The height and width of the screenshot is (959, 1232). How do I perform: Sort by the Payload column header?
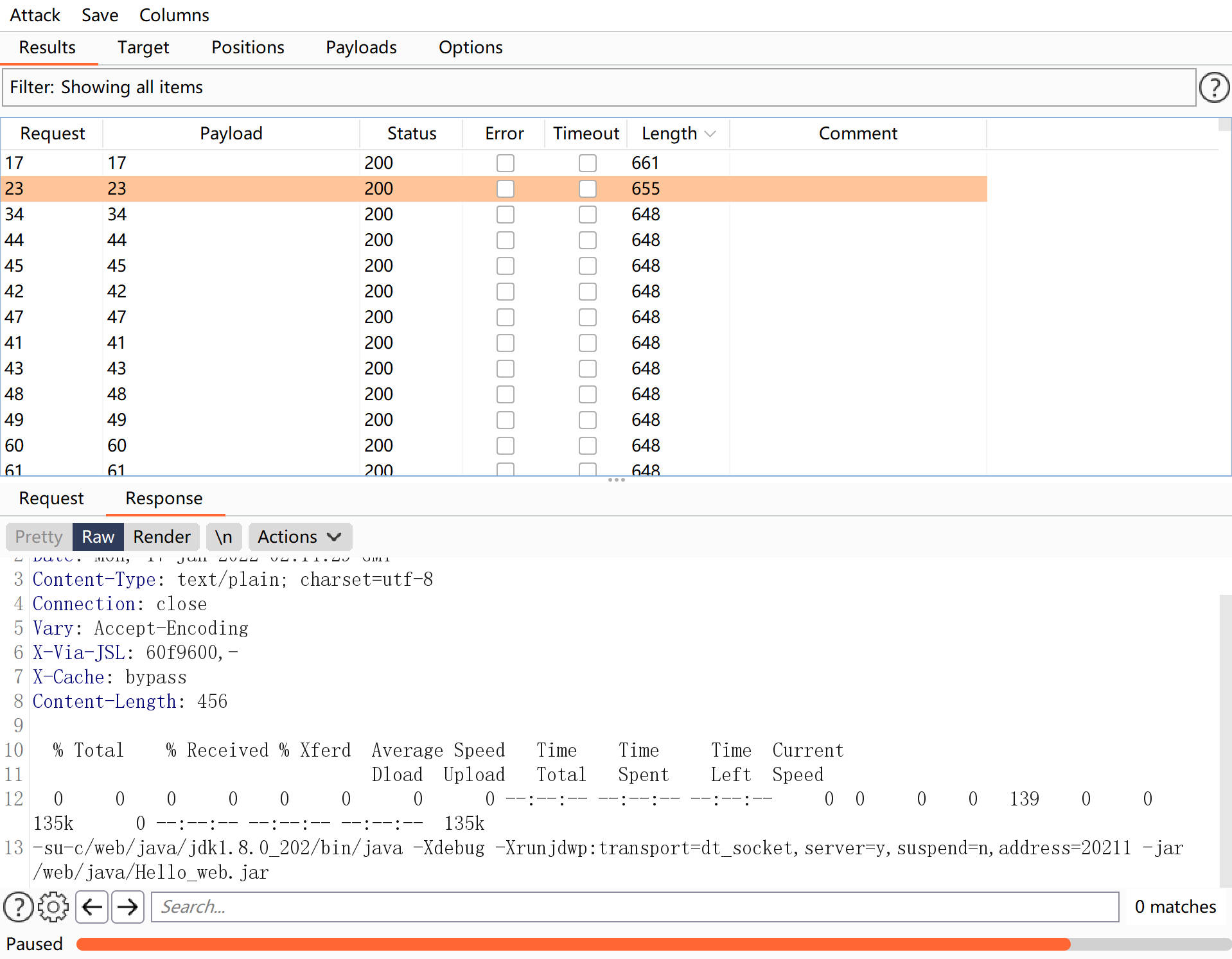(x=231, y=134)
